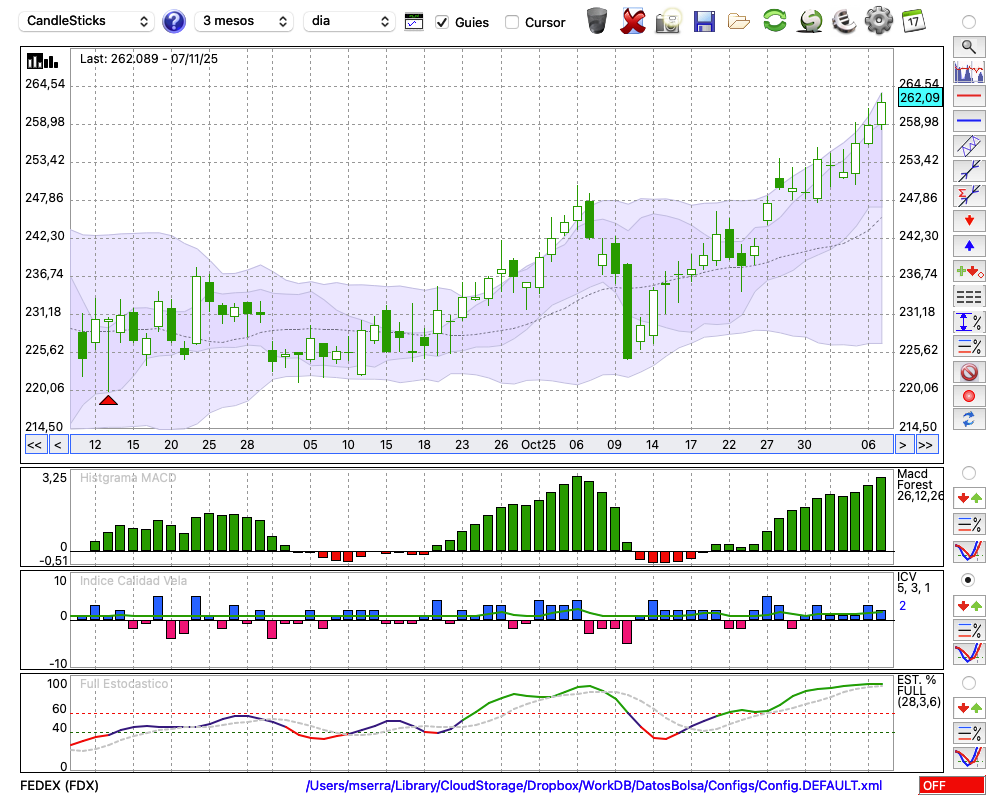Click the red triangle marker on chart

point(108,400)
